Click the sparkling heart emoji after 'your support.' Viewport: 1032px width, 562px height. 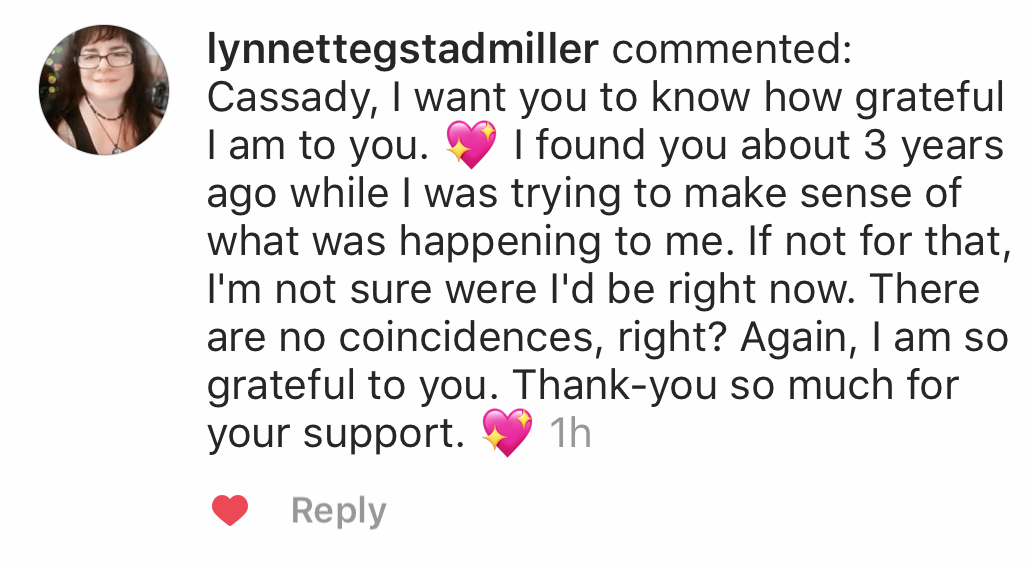coord(507,432)
